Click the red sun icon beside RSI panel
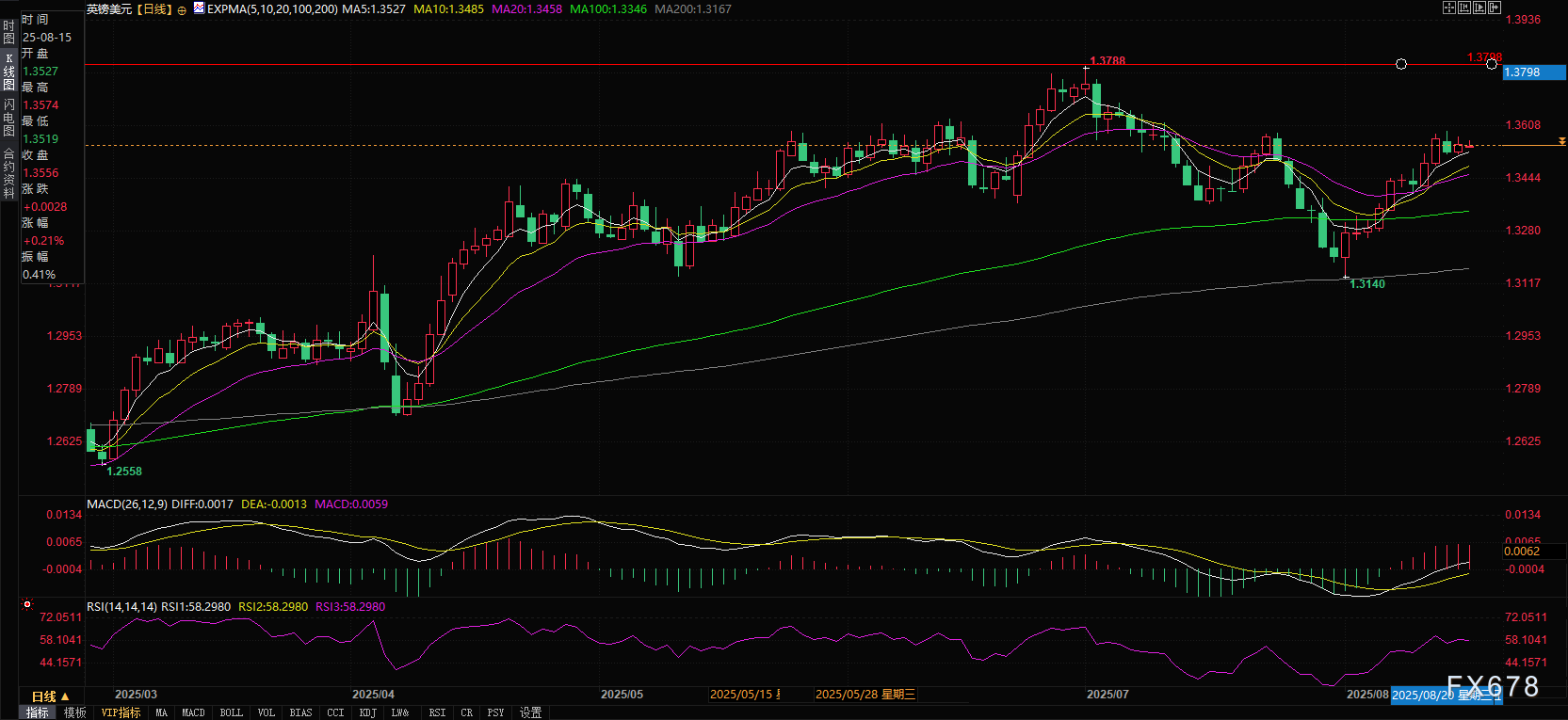The image size is (1568, 720). 27,604
